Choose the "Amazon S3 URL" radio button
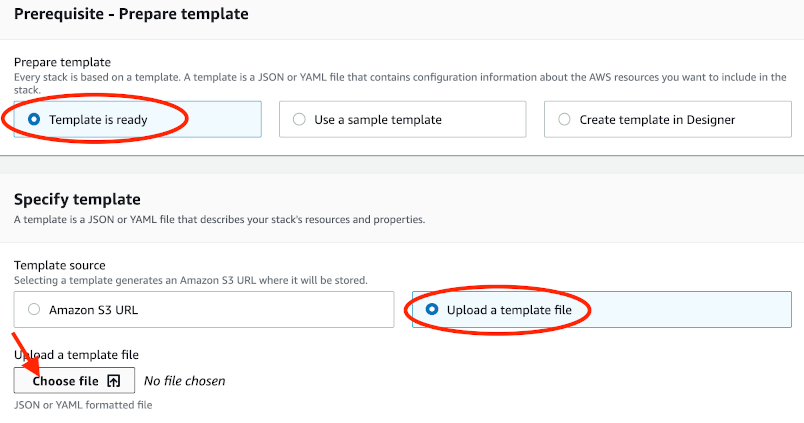804x423 pixels. click(x=34, y=310)
